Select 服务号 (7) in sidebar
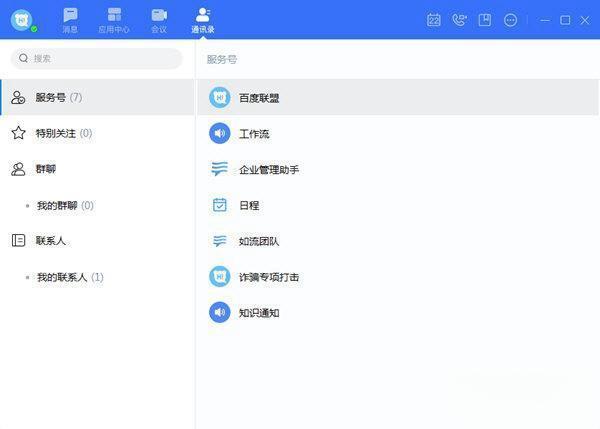 (97, 97)
